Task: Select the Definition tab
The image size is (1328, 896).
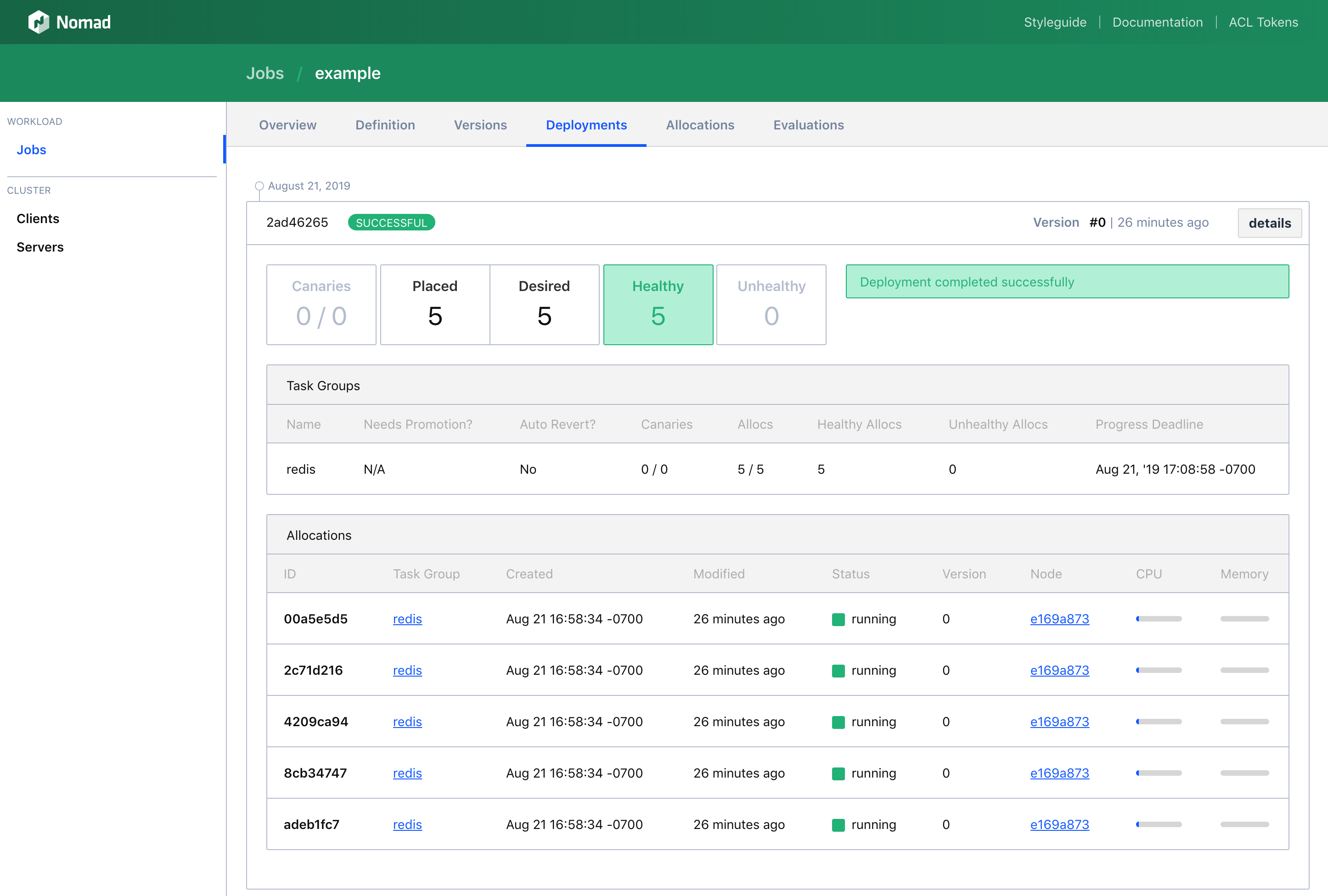Action: pos(385,124)
